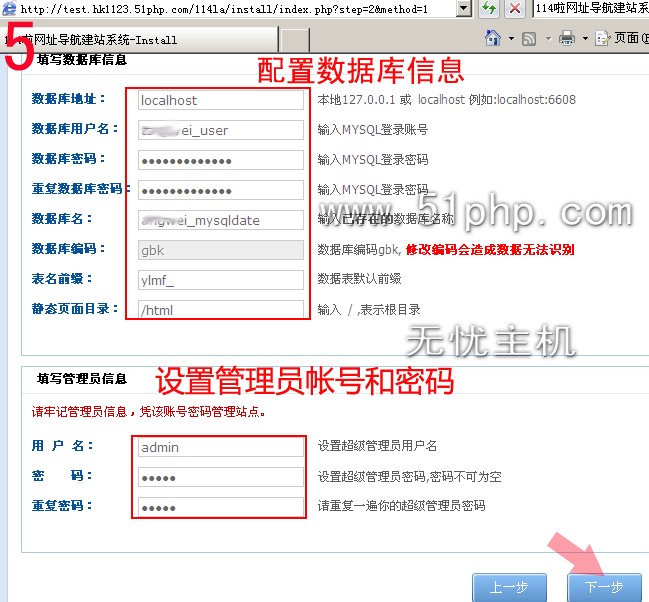This screenshot has width=649, height=602.
Task: Click the printer icon
Action: pyautogui.click(x=567, y=39)
